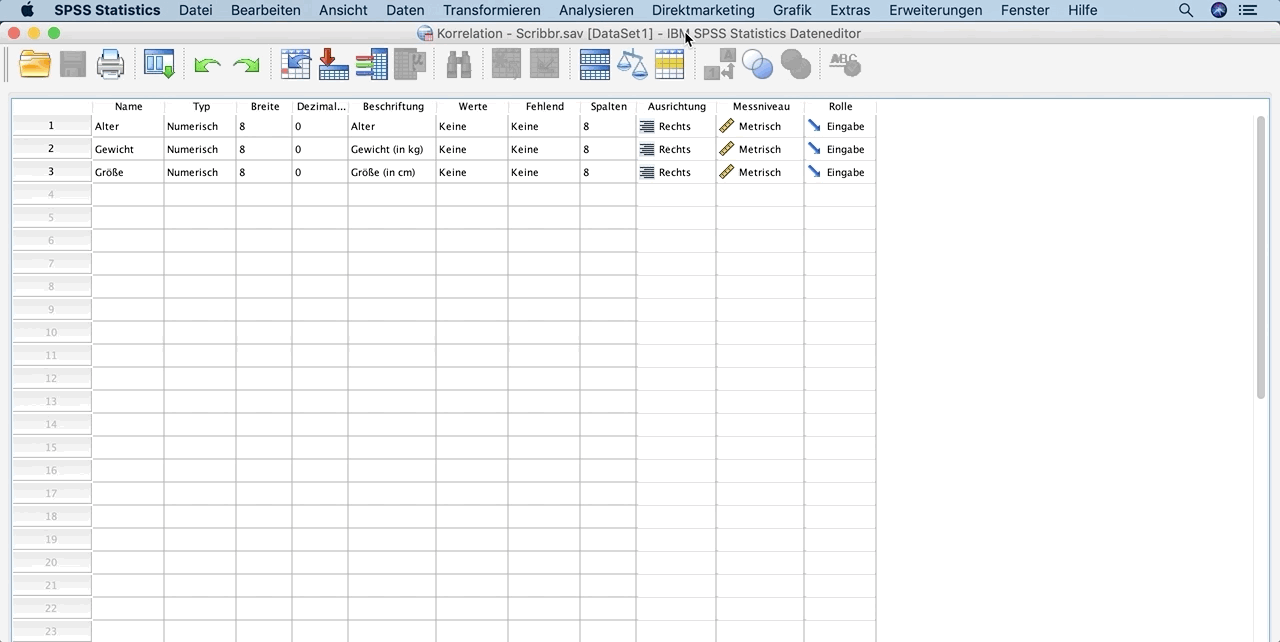
Task: Open the Apple menu
Action: 27,10
